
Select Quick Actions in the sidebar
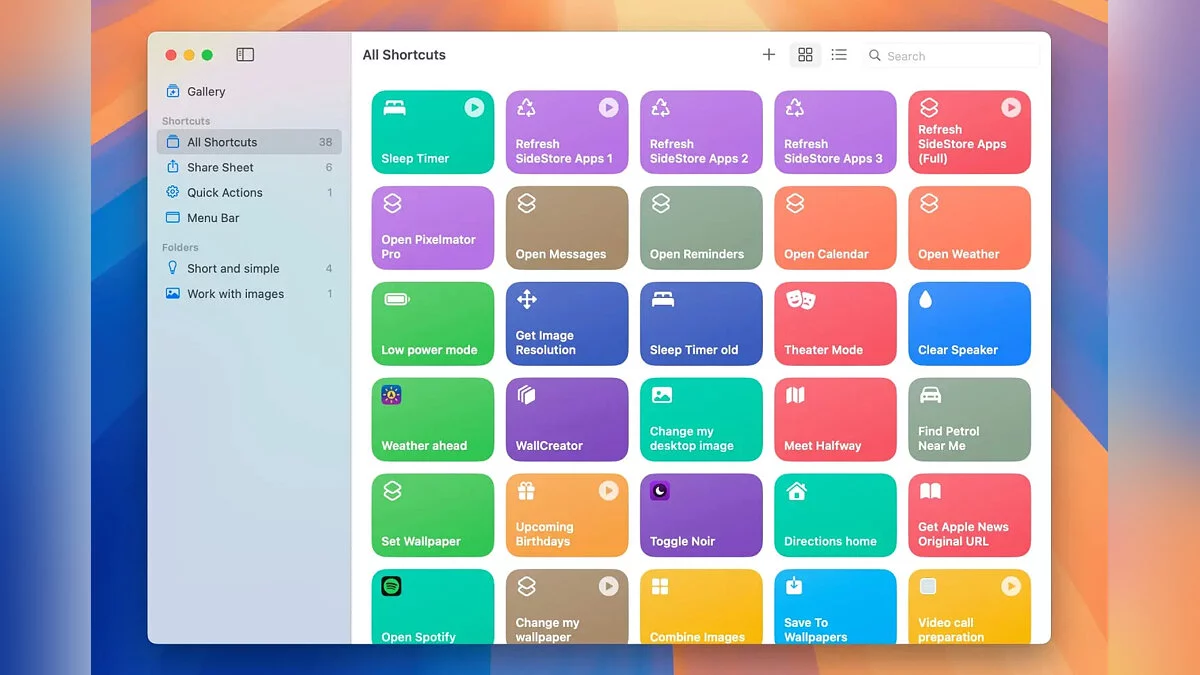(224, 192)
